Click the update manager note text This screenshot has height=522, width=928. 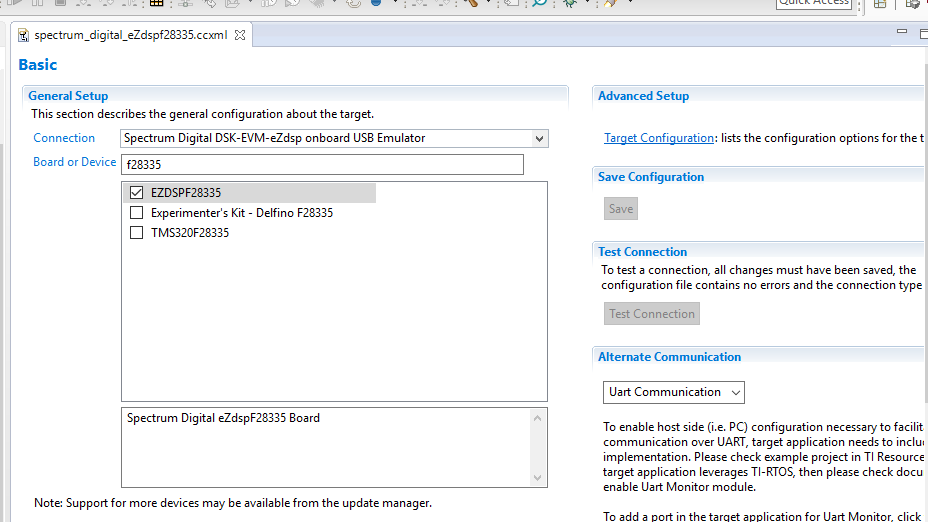pyautogui.click(x=233, y=503)
